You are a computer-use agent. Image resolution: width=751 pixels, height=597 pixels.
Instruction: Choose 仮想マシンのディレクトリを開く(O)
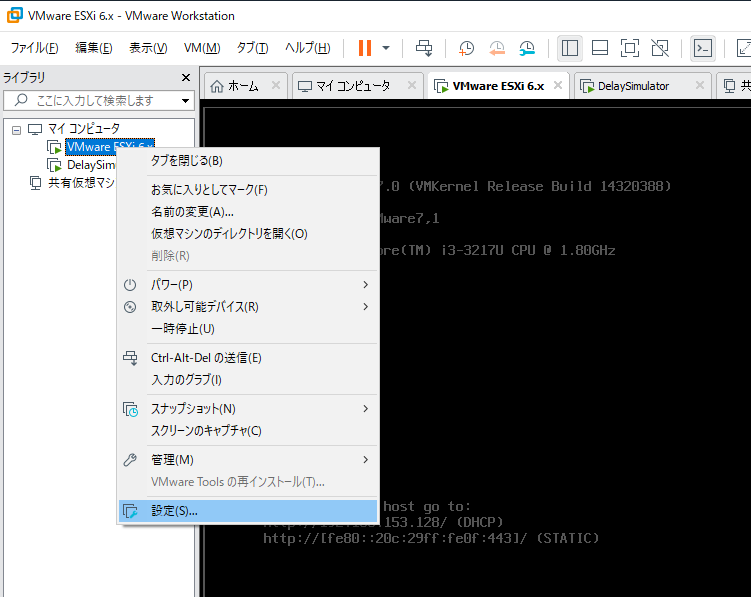(x=248, y=234)
